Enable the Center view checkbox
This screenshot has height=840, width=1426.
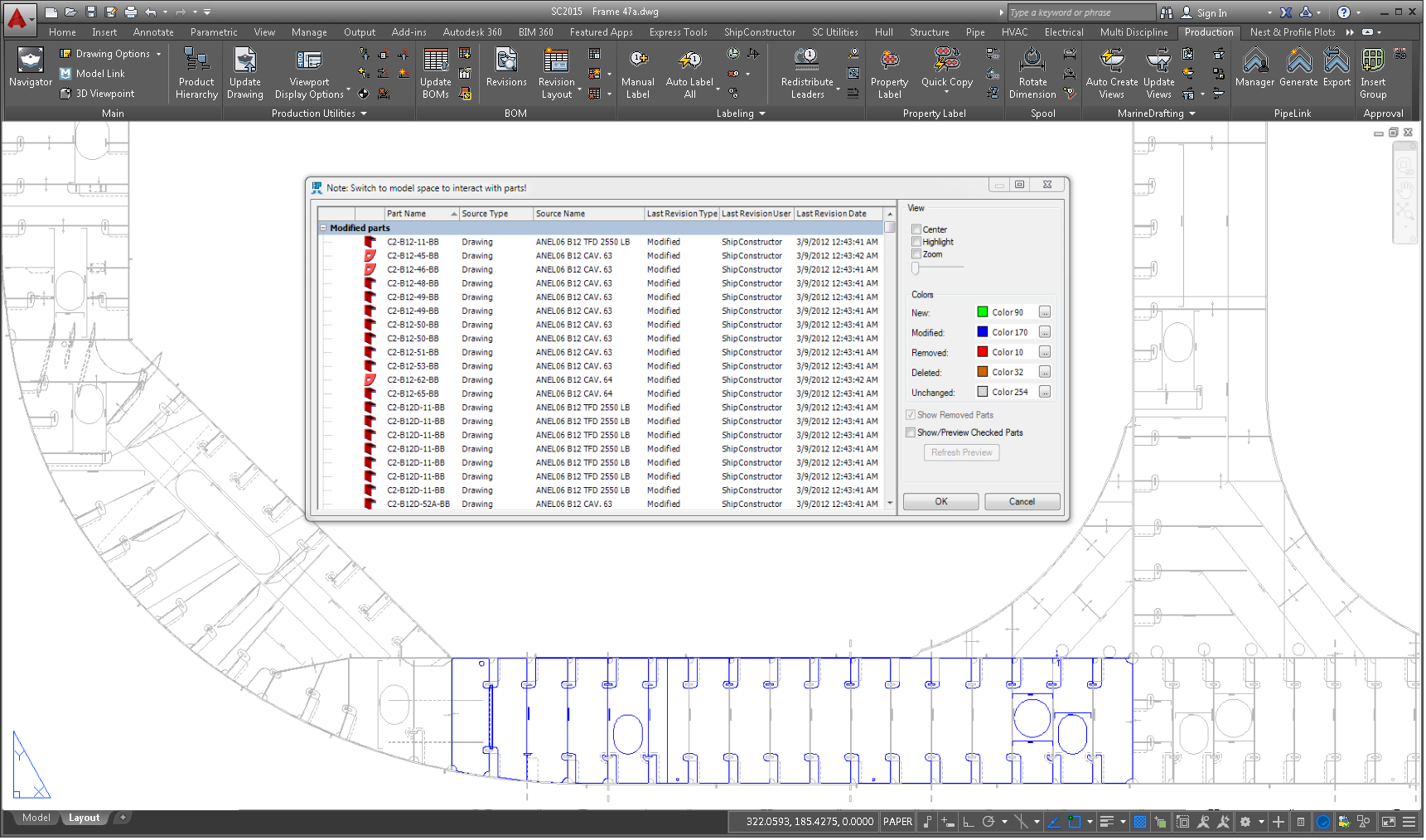[x=916, y=229]
